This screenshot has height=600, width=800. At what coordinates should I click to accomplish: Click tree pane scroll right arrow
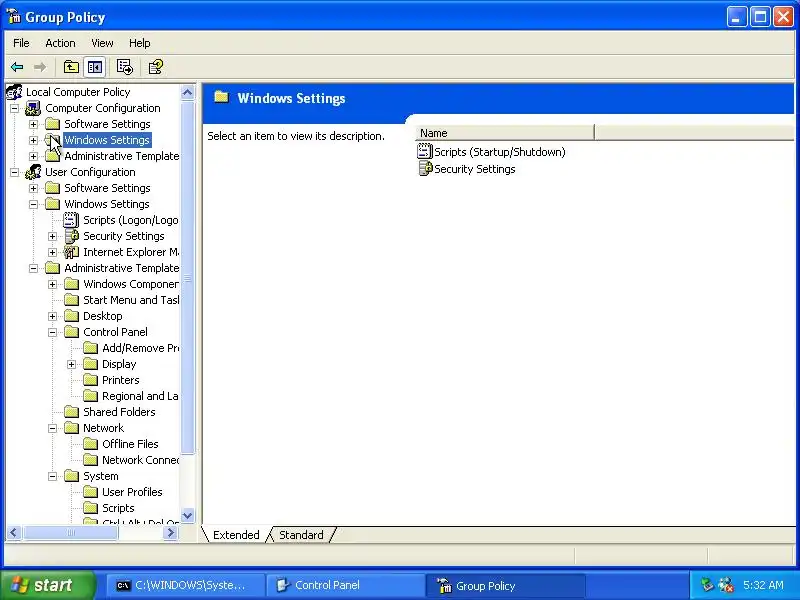tap(171, 533)
